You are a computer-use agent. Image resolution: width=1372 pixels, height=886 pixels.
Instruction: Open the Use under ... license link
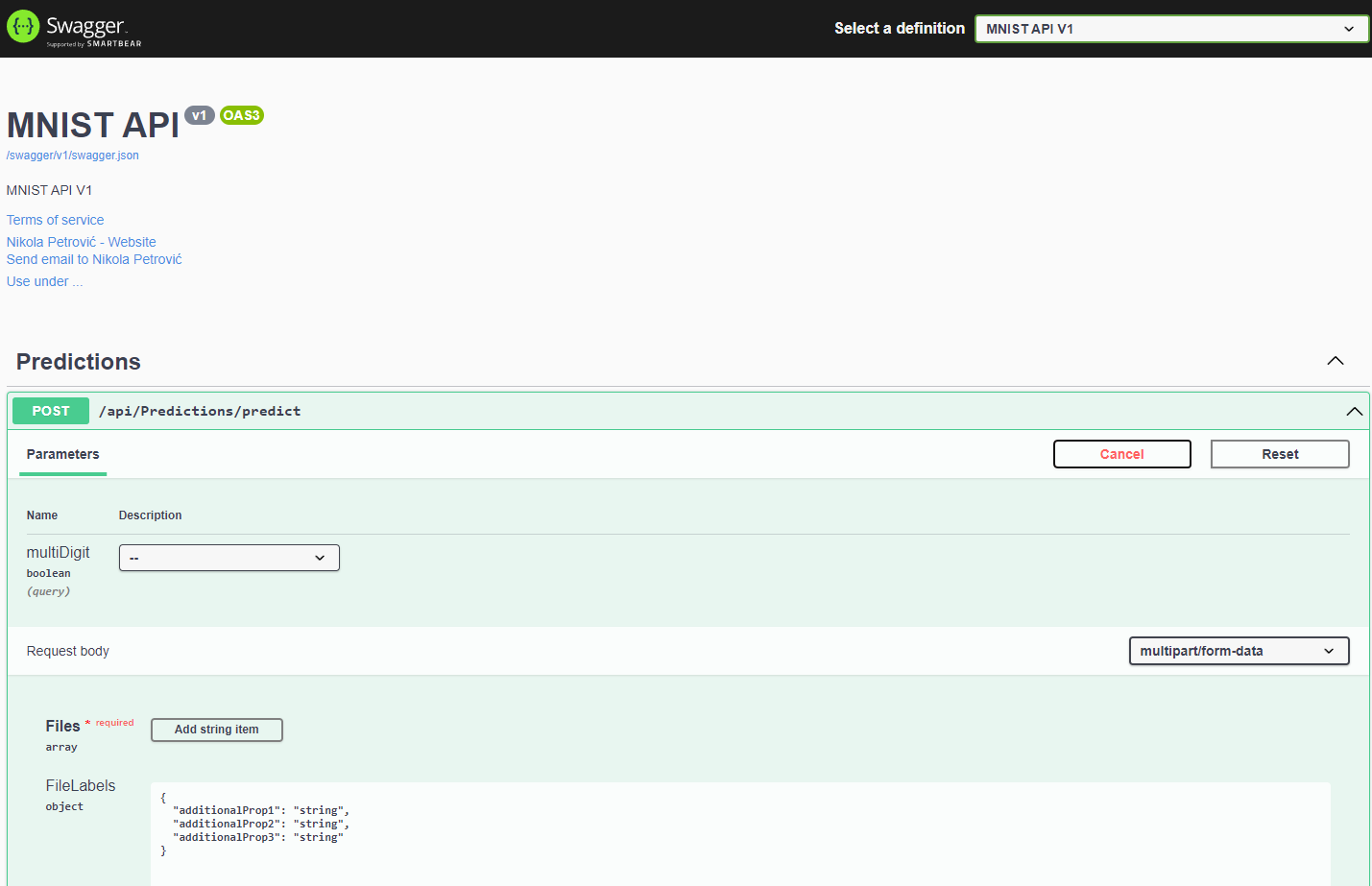(x=45, y=281)
